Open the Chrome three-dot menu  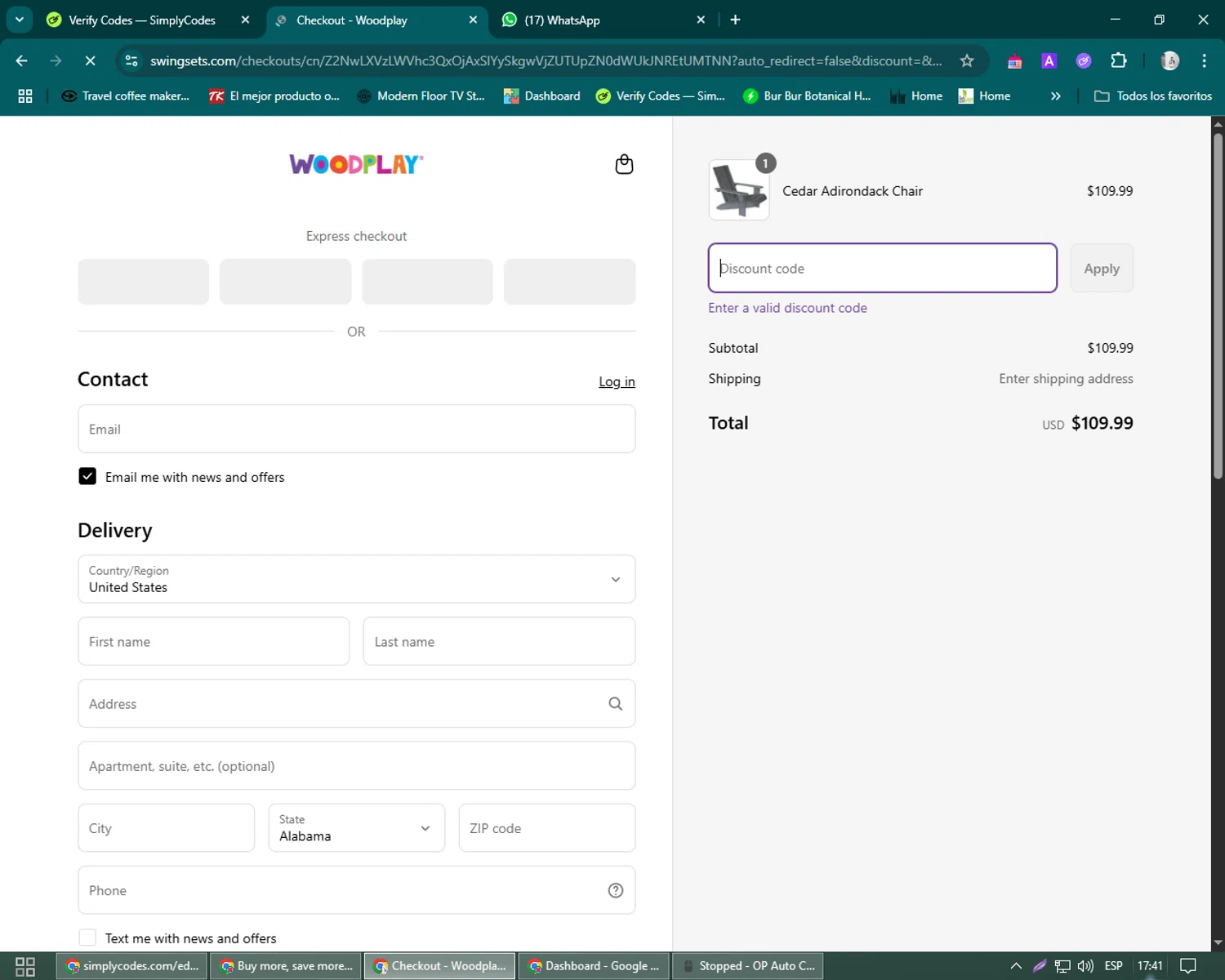click(1204, 60)
